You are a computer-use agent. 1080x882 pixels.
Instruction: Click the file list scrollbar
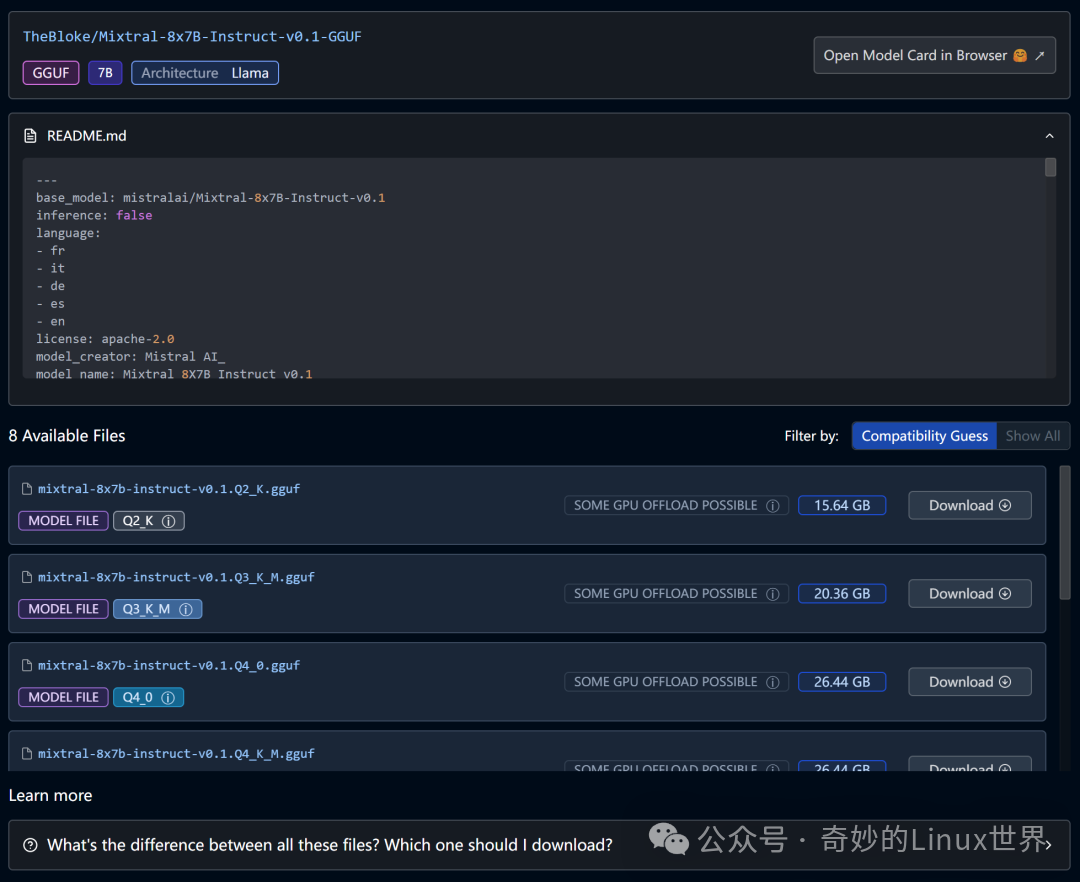1065,533
